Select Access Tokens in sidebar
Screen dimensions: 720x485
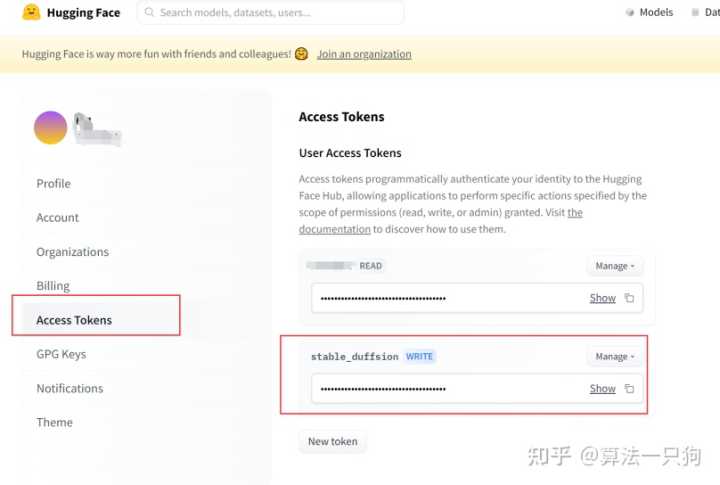(74, 320)
